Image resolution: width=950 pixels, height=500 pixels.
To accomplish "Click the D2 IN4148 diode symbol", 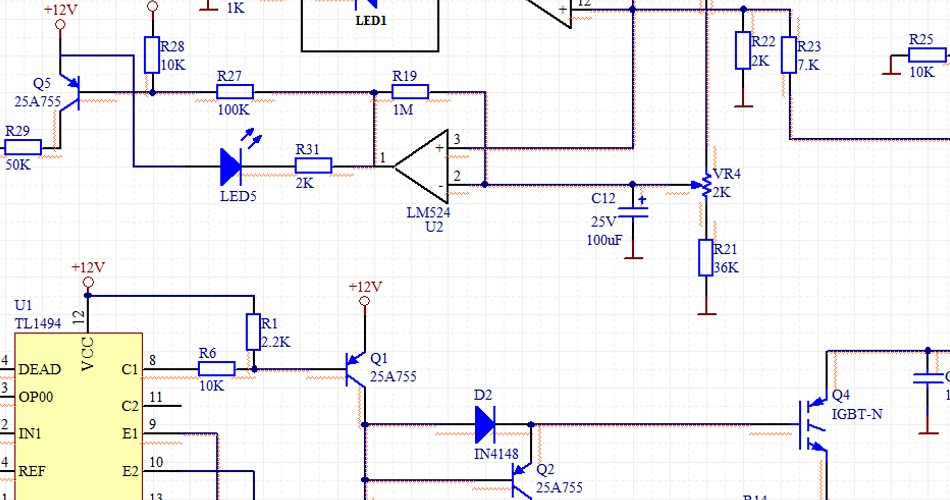I will click(485, 425).
